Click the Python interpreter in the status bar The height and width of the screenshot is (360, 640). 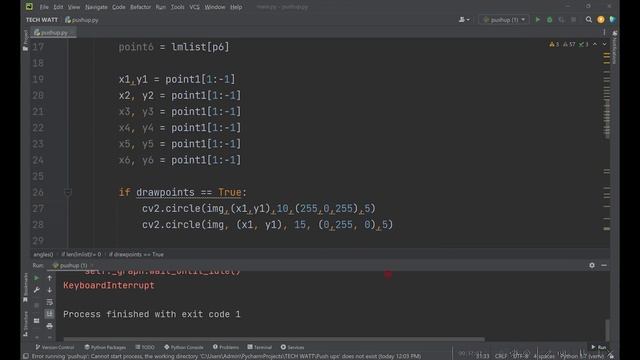pyautogui.click(x=582, y=356)
